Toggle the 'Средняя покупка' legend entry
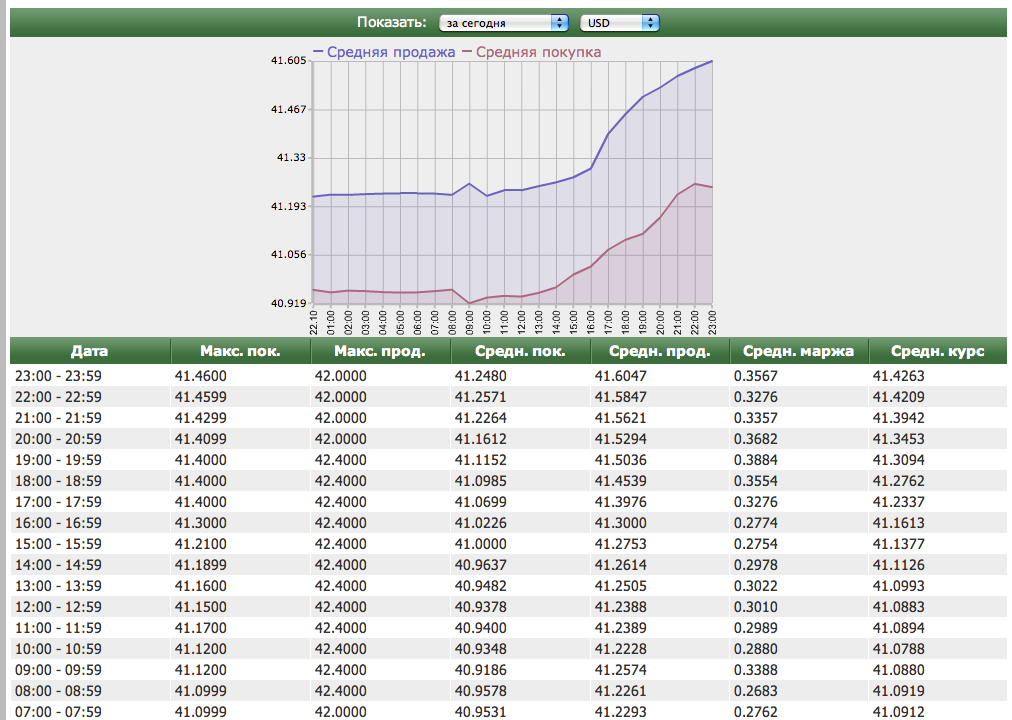This screenshot has height=720, width=1012. (538, 52)
